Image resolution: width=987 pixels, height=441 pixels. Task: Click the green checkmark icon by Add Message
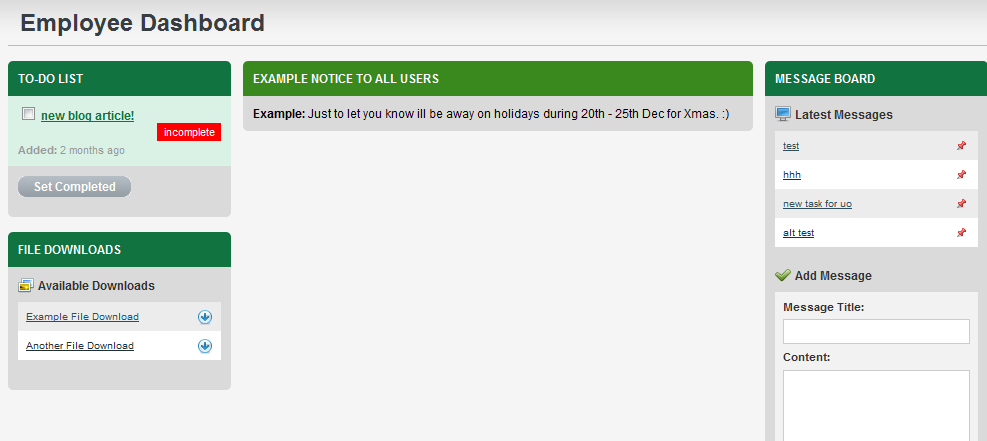783,275
